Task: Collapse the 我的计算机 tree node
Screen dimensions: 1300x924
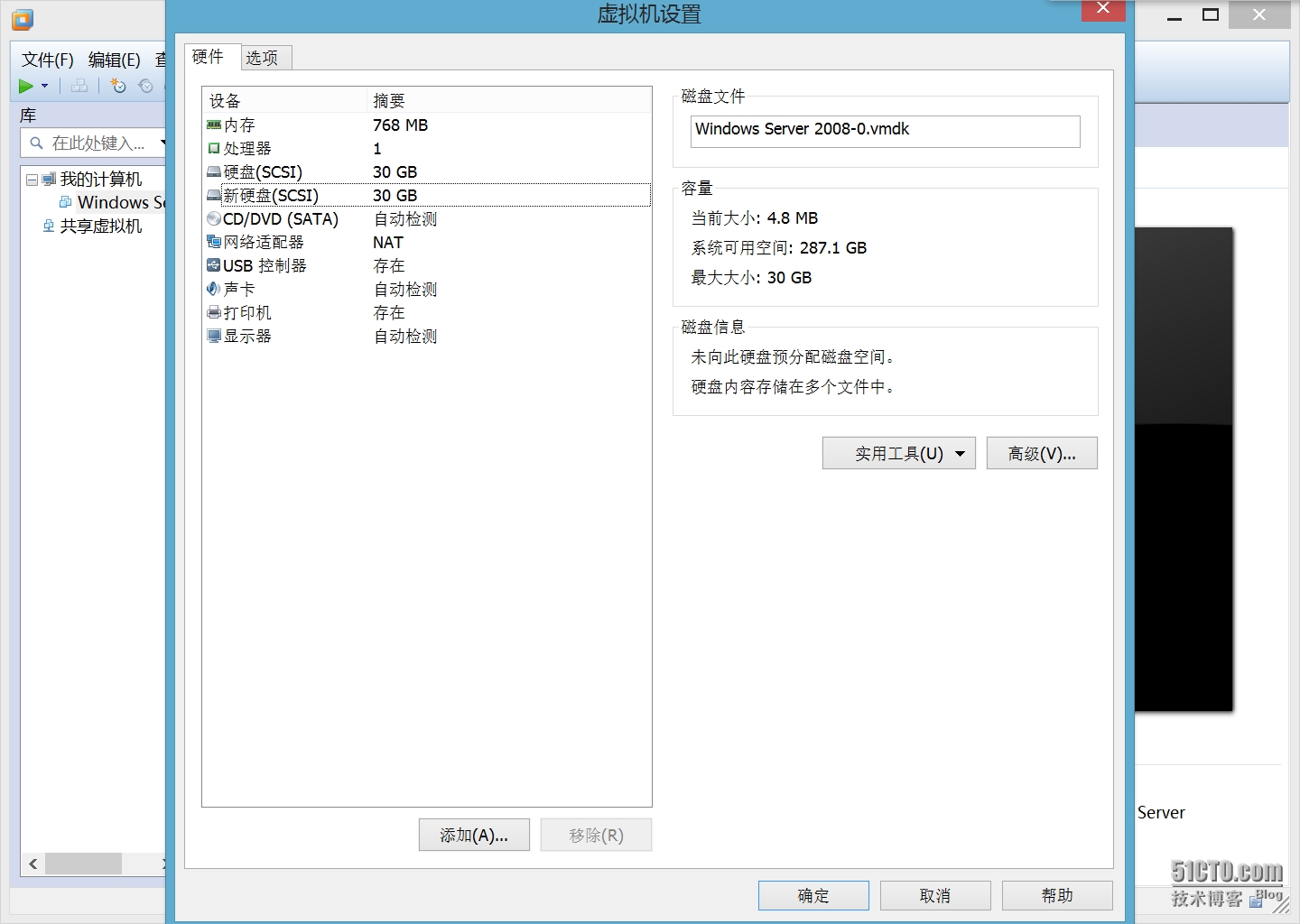Action: point(32,180)
